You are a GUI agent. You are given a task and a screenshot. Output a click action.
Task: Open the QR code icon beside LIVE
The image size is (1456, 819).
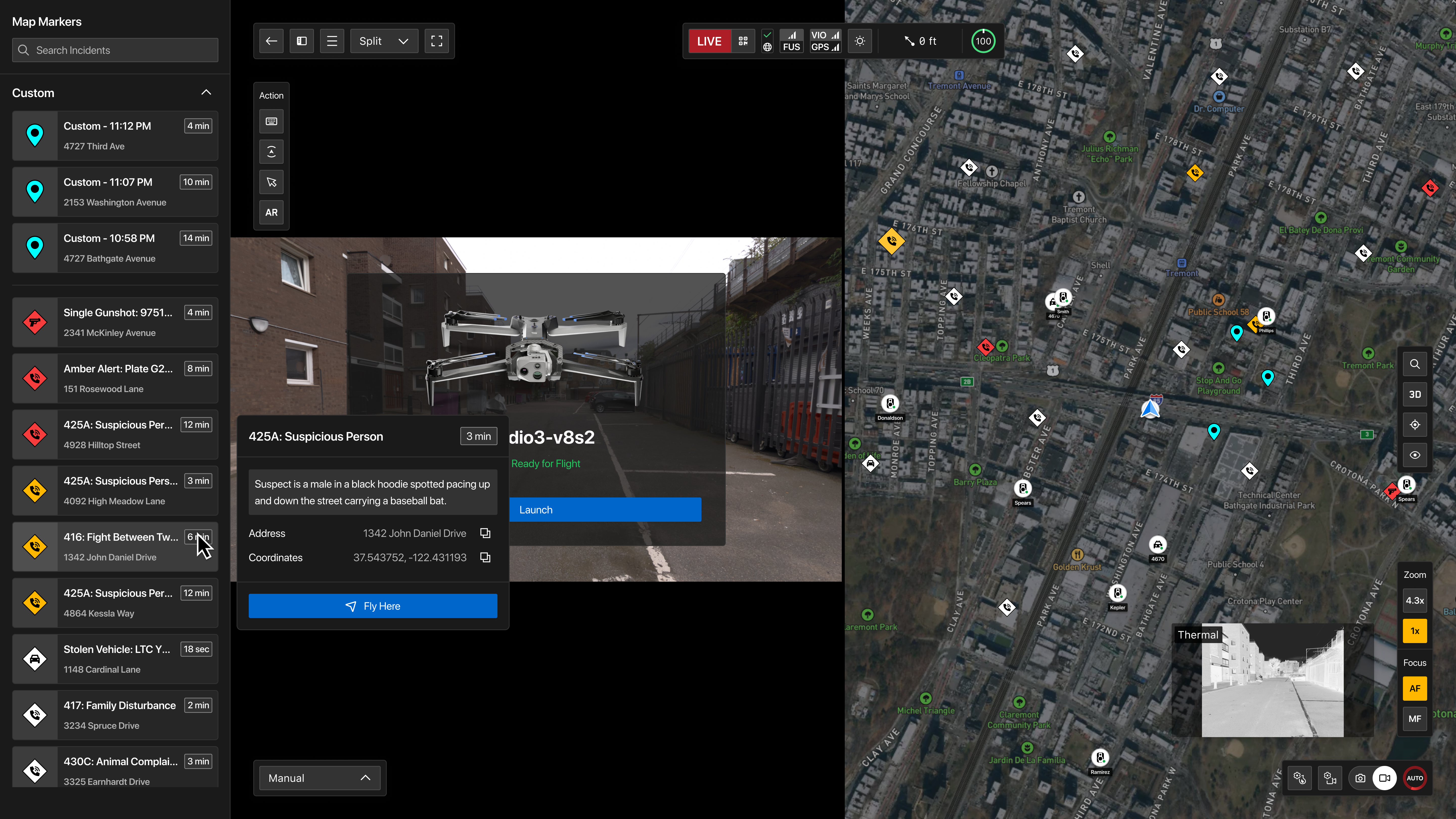tap(743, 41)
